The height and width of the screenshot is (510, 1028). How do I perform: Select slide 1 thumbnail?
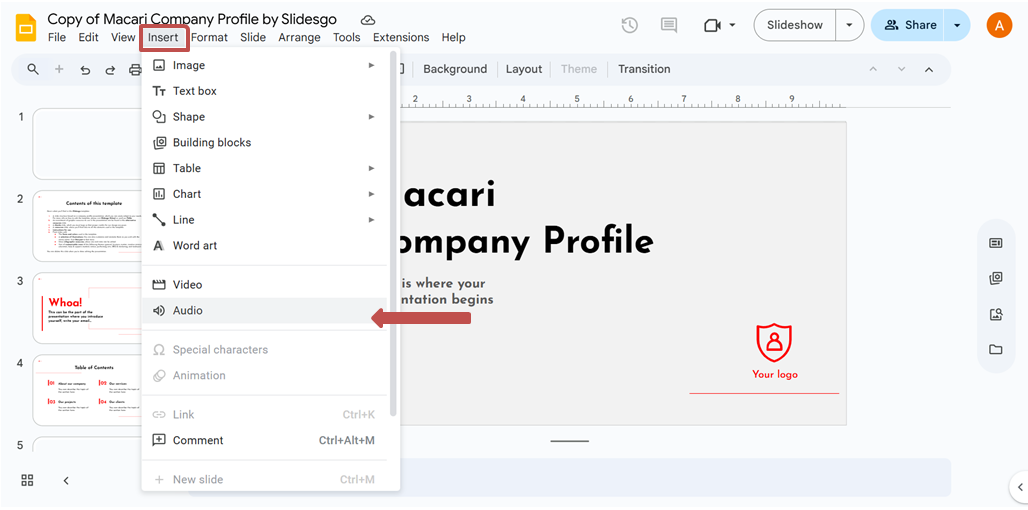pos(87,144)
